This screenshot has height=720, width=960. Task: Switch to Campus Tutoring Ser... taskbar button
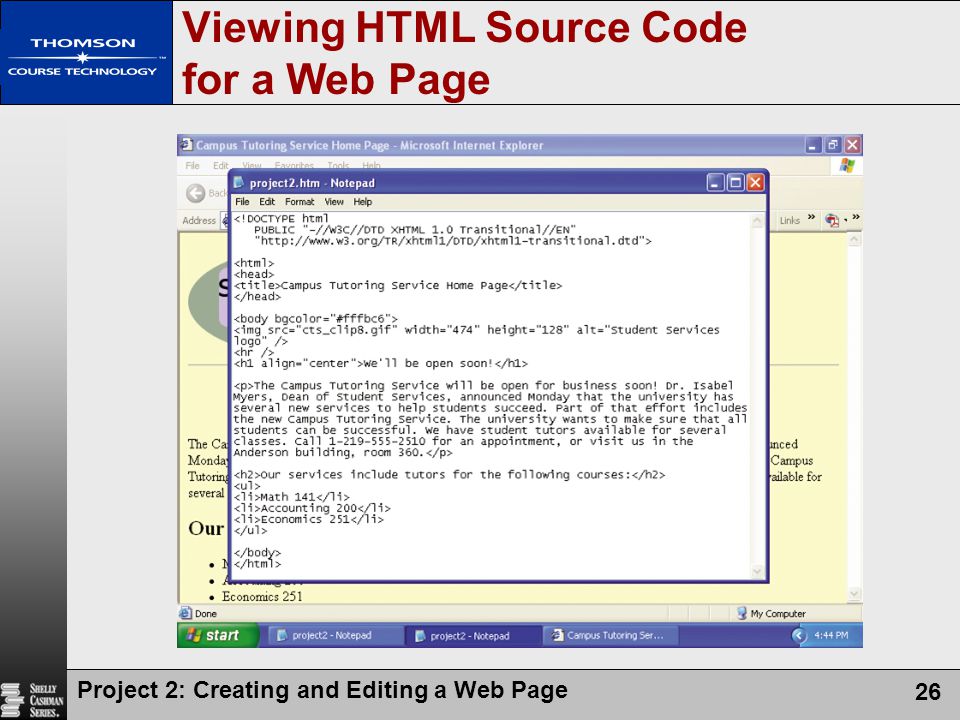coord(611,636)
